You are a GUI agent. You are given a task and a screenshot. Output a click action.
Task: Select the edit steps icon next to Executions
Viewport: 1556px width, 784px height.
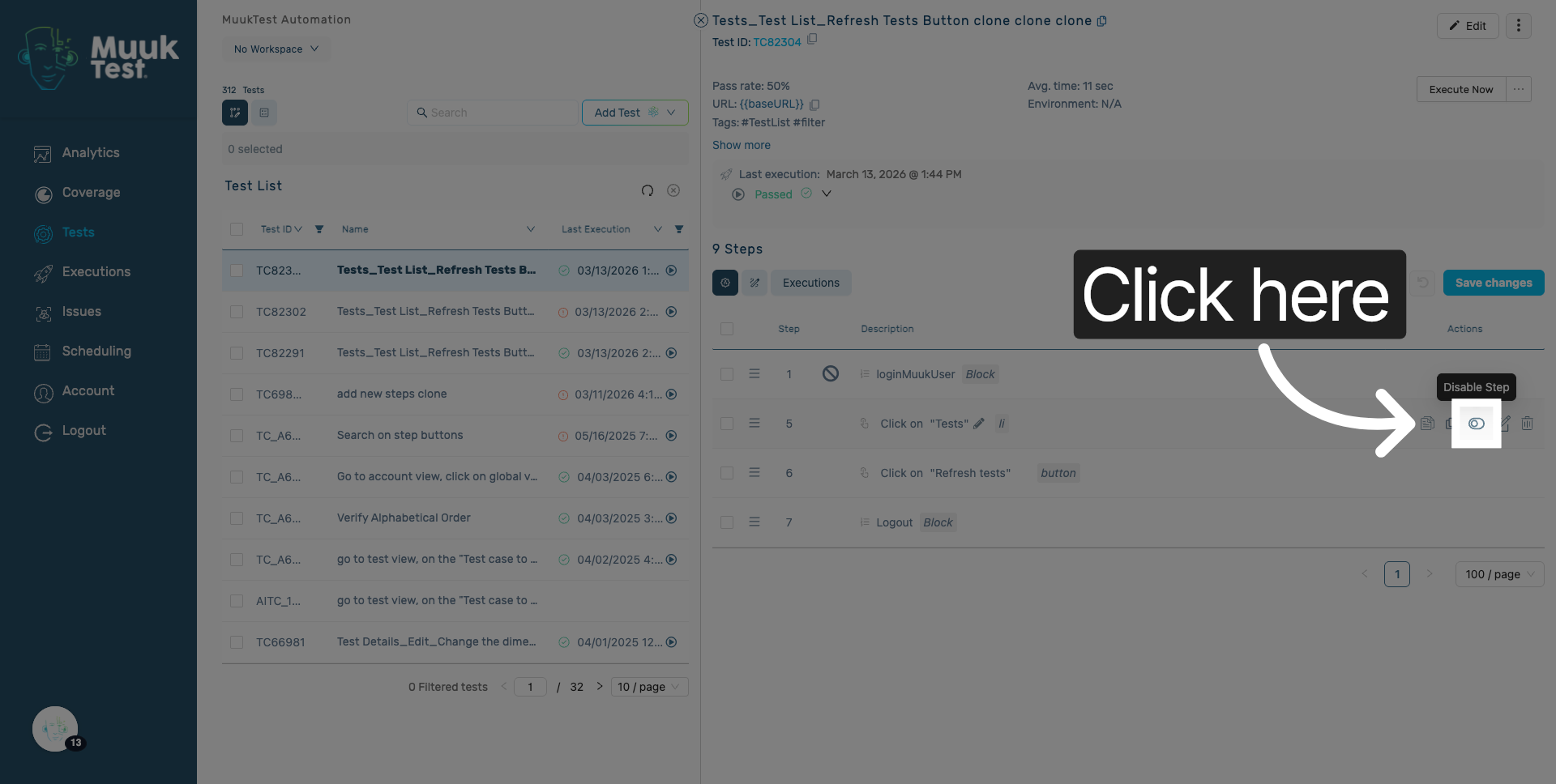754,283
